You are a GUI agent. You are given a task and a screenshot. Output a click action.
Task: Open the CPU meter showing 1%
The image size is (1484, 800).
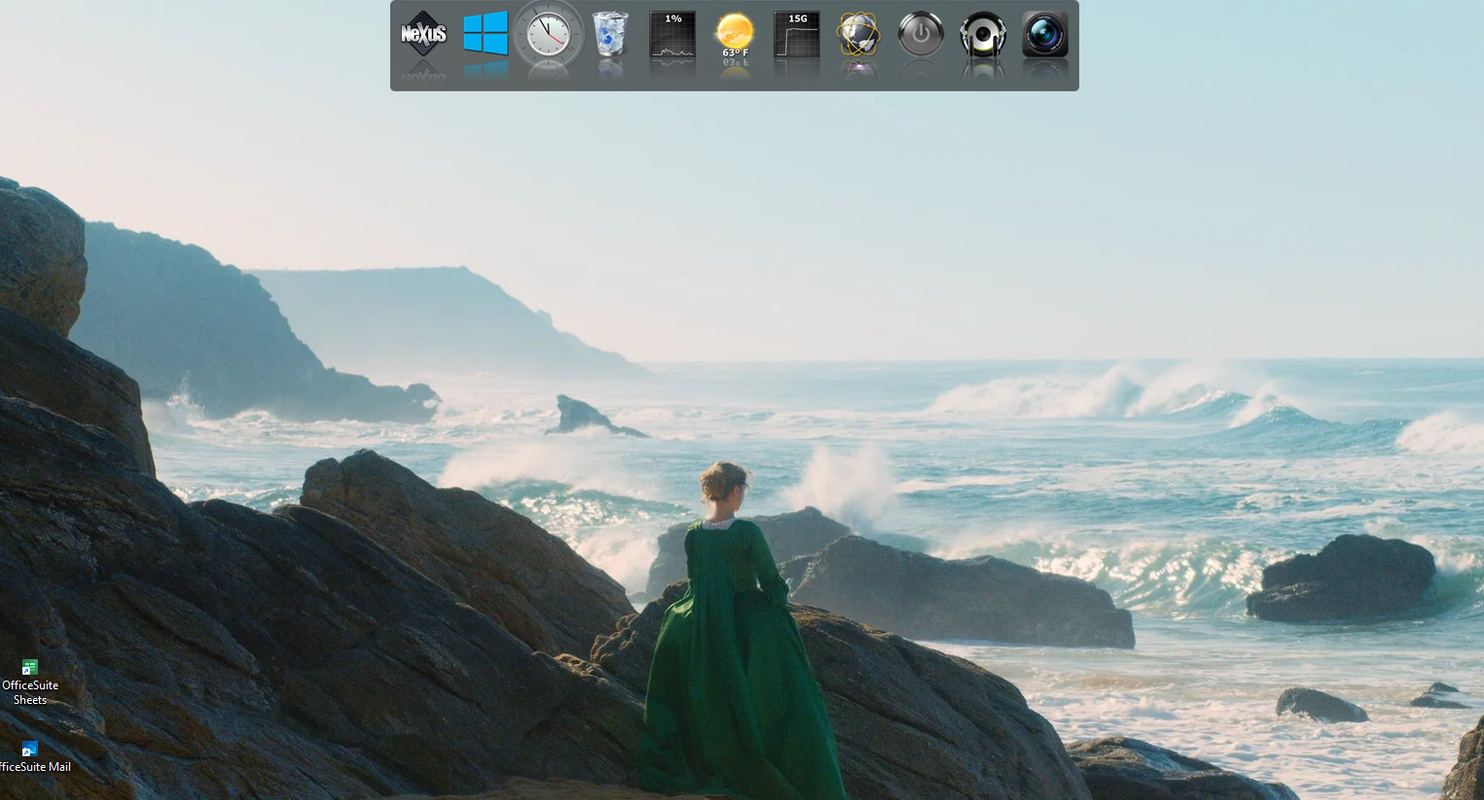pyautogui.click(x=672, y=34)
